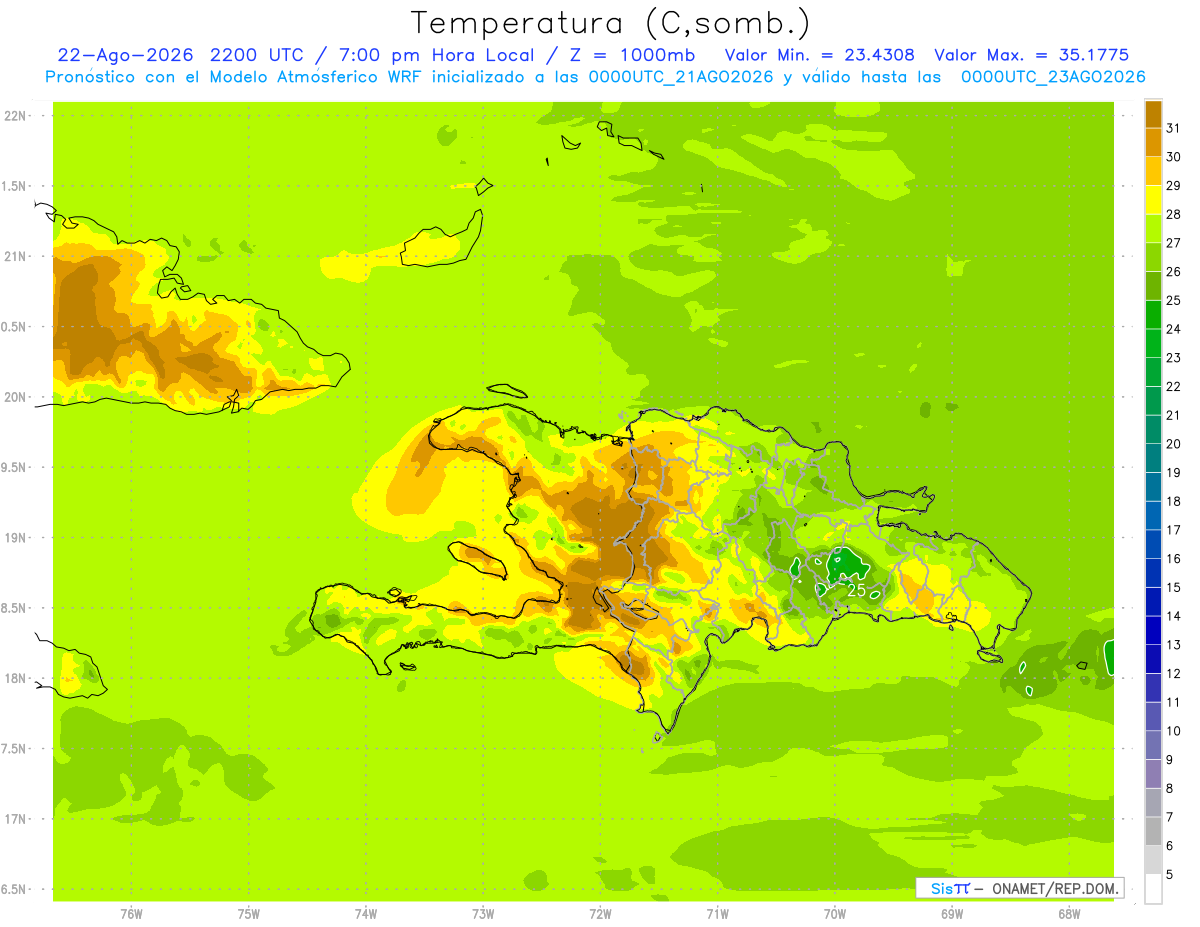The image size is (1200, 927).
Task: Click the 22N latitude axis label
Action: tap(16, 116)
